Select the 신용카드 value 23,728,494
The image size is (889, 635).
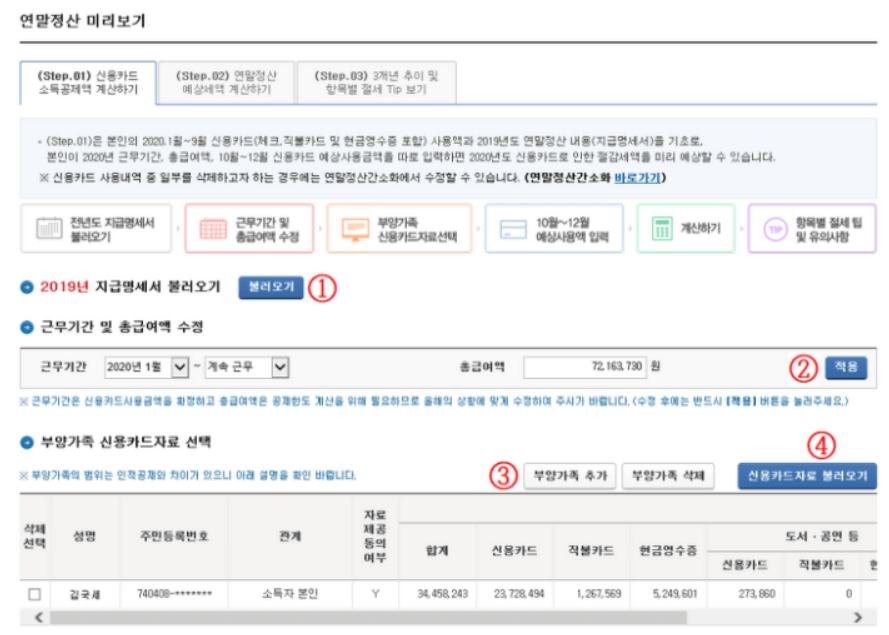(519, 594)
